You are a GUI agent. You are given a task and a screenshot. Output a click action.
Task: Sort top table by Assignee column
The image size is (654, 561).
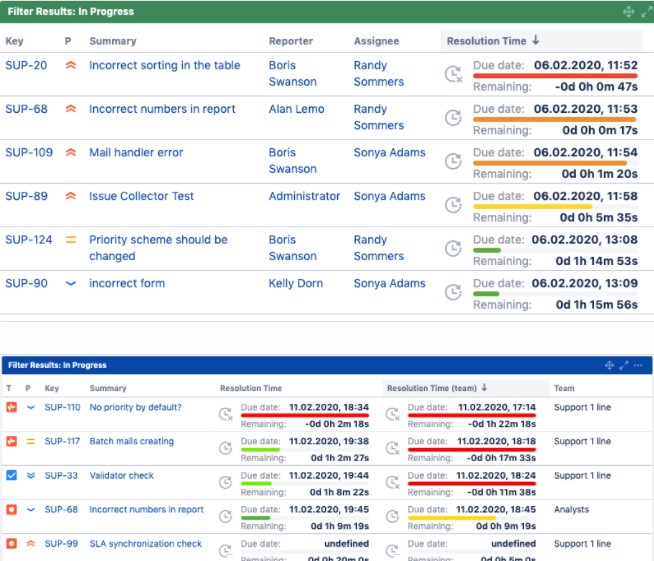(x=377, y=41)
